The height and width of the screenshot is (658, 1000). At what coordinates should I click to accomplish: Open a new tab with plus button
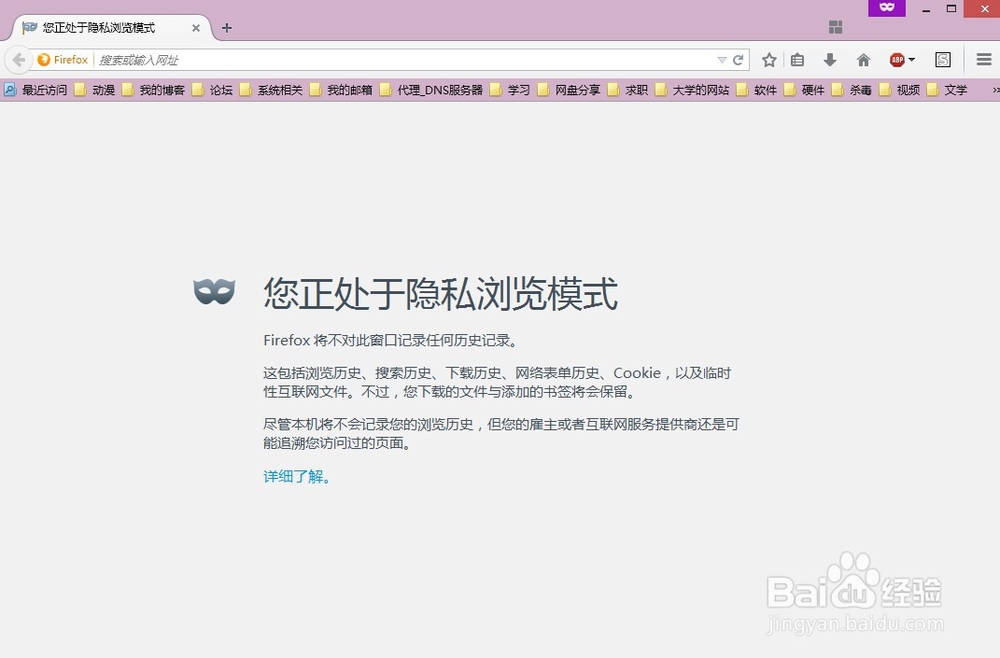coord(226,28)
